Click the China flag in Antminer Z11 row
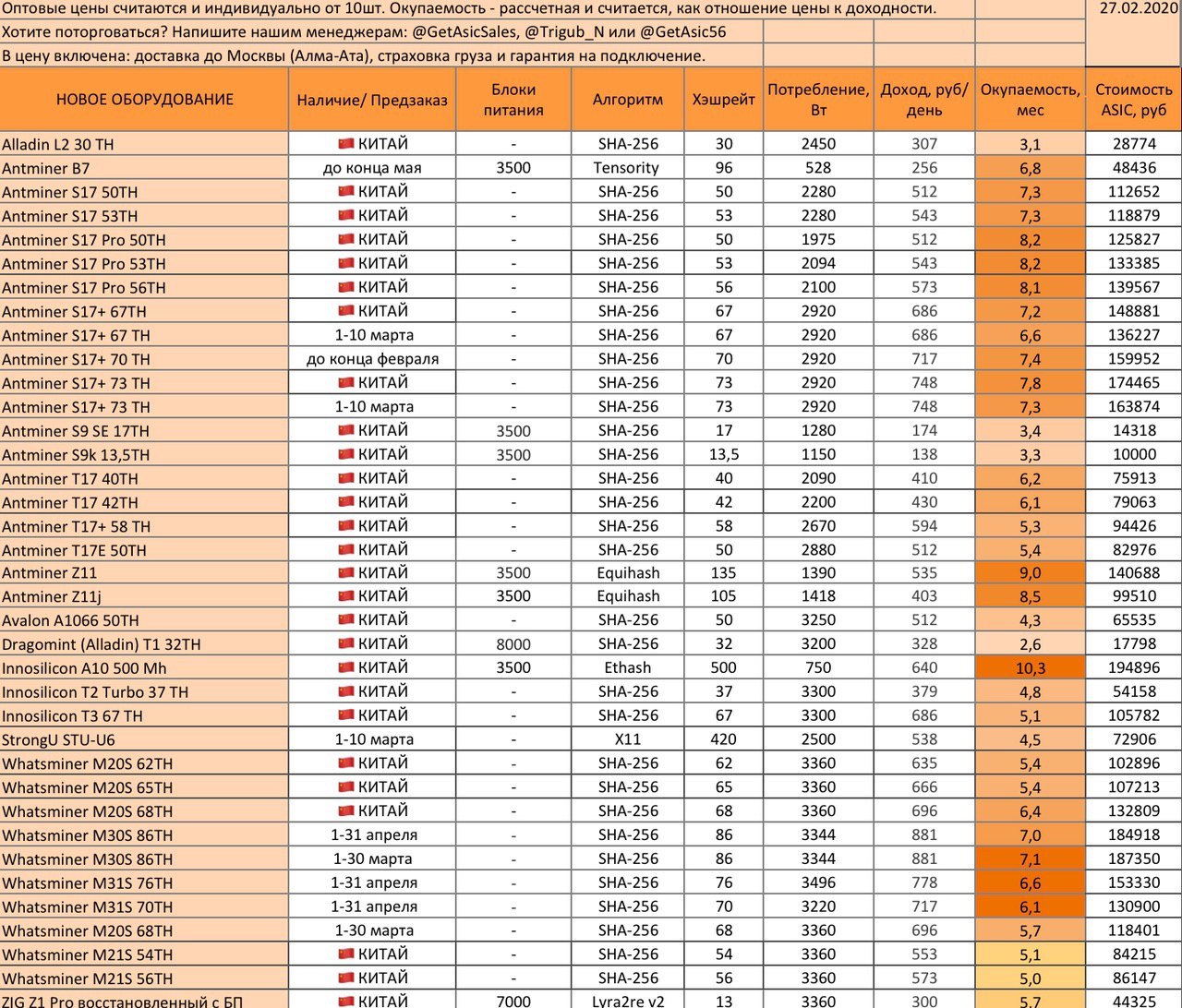Image resolution: width=1182 pixels, height=1008 pixels. [x=346, y=572]
